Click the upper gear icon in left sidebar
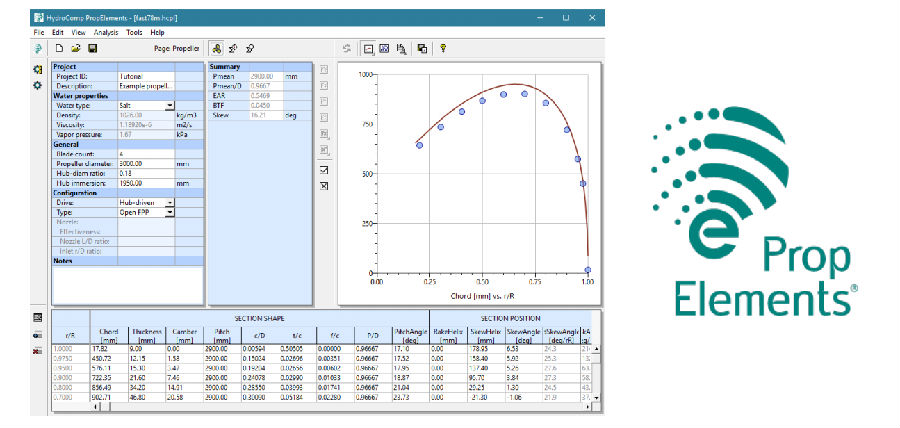The width and height of the screenshot is (900, 428). [38, 69]
